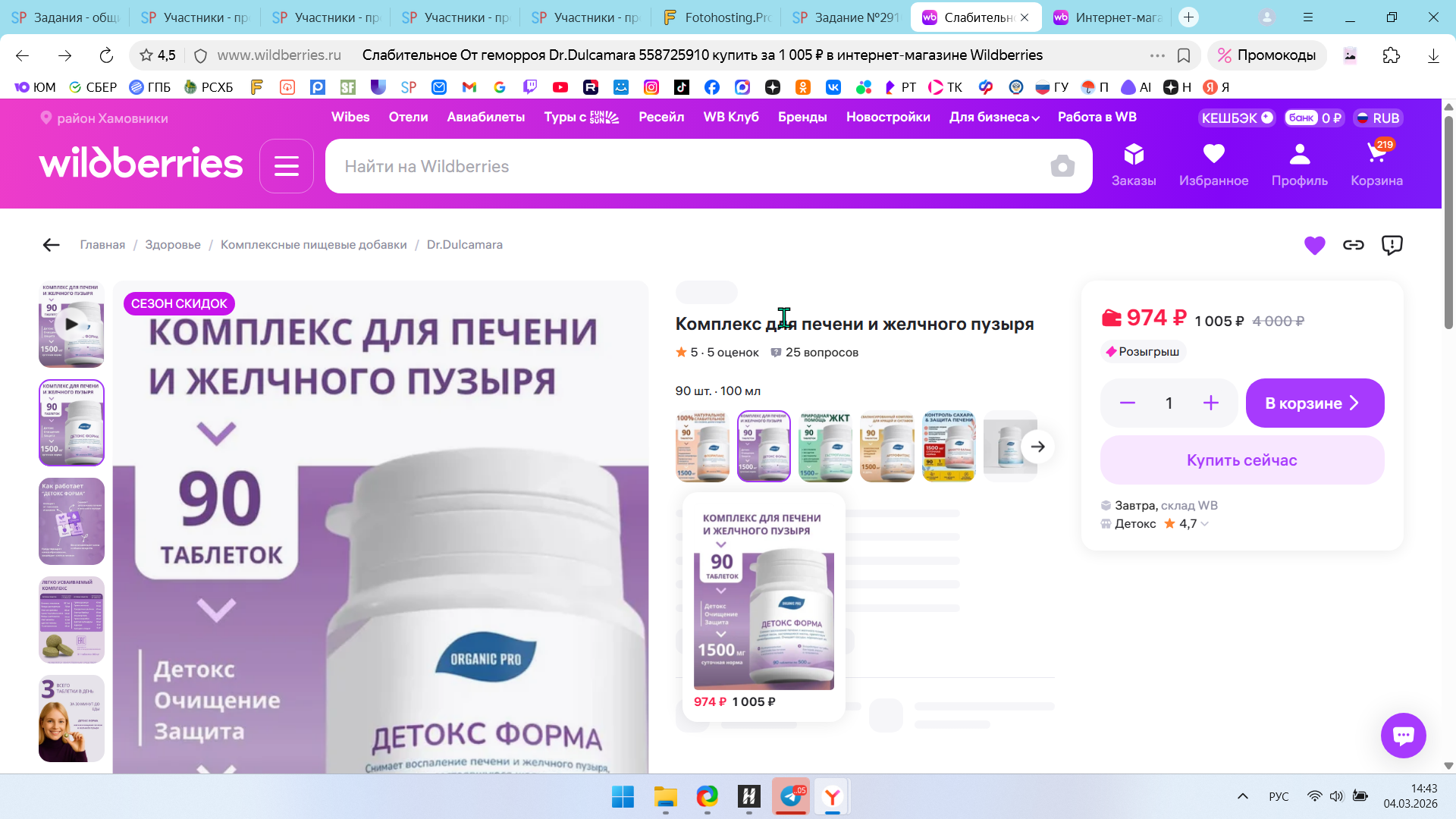Open the Здоровье breadcrumb link
This screenshot has width=1456, height=819.
point(173,245)
